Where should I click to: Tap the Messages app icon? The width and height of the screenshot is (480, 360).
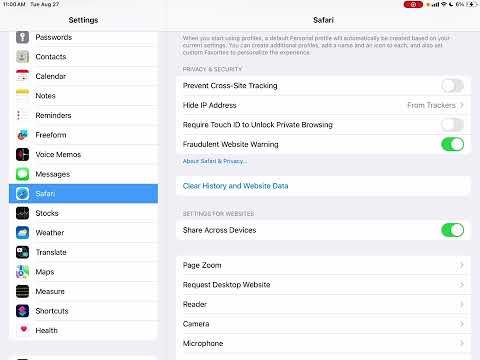(22, 174)
